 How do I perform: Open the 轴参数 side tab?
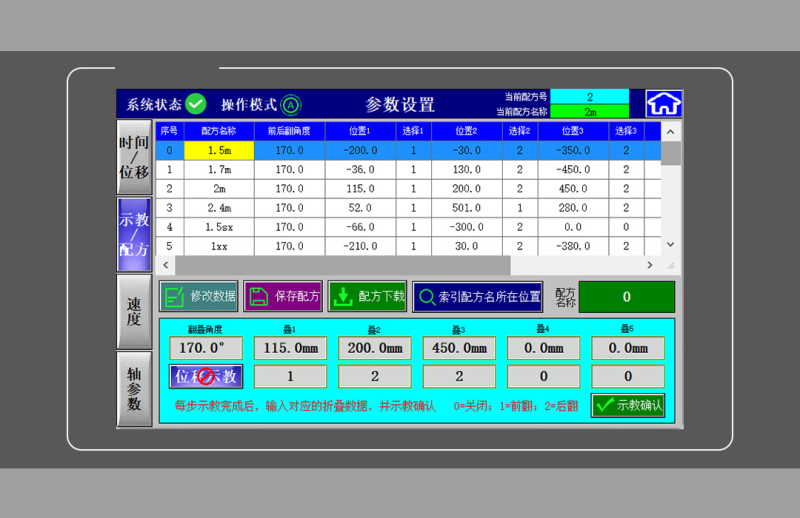pyautogui.click(x=134, y=388)
